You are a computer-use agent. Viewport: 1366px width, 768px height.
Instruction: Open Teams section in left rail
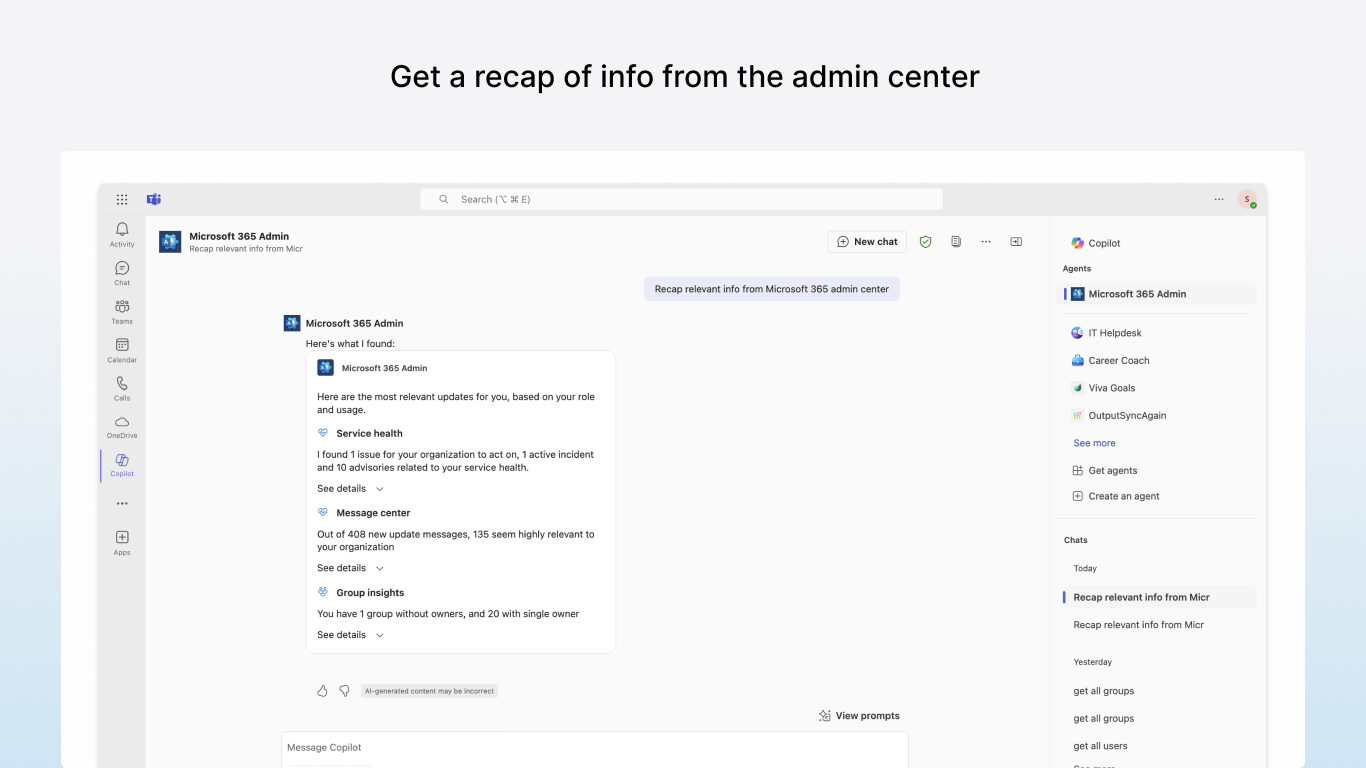pos(122,311)
